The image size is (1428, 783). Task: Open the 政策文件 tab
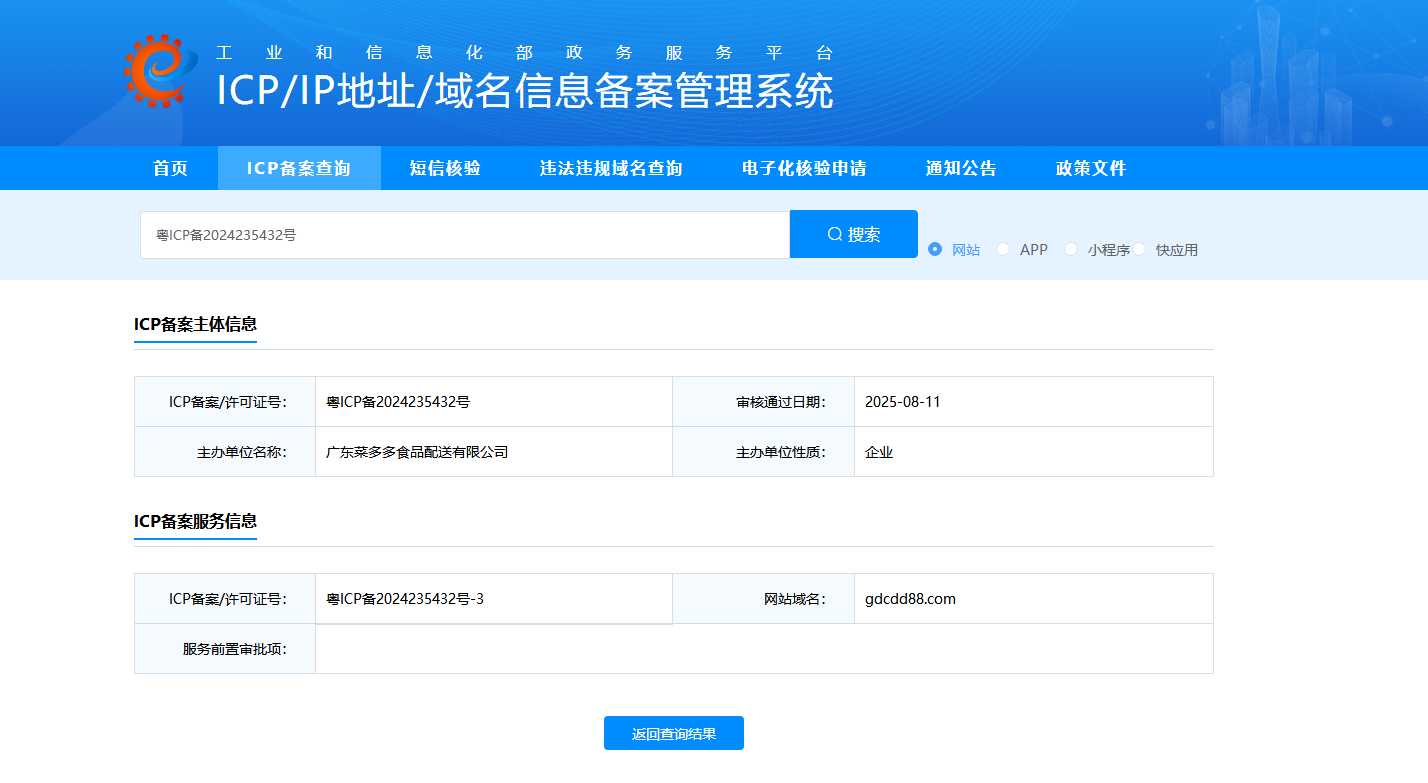tap(1091, 168)
